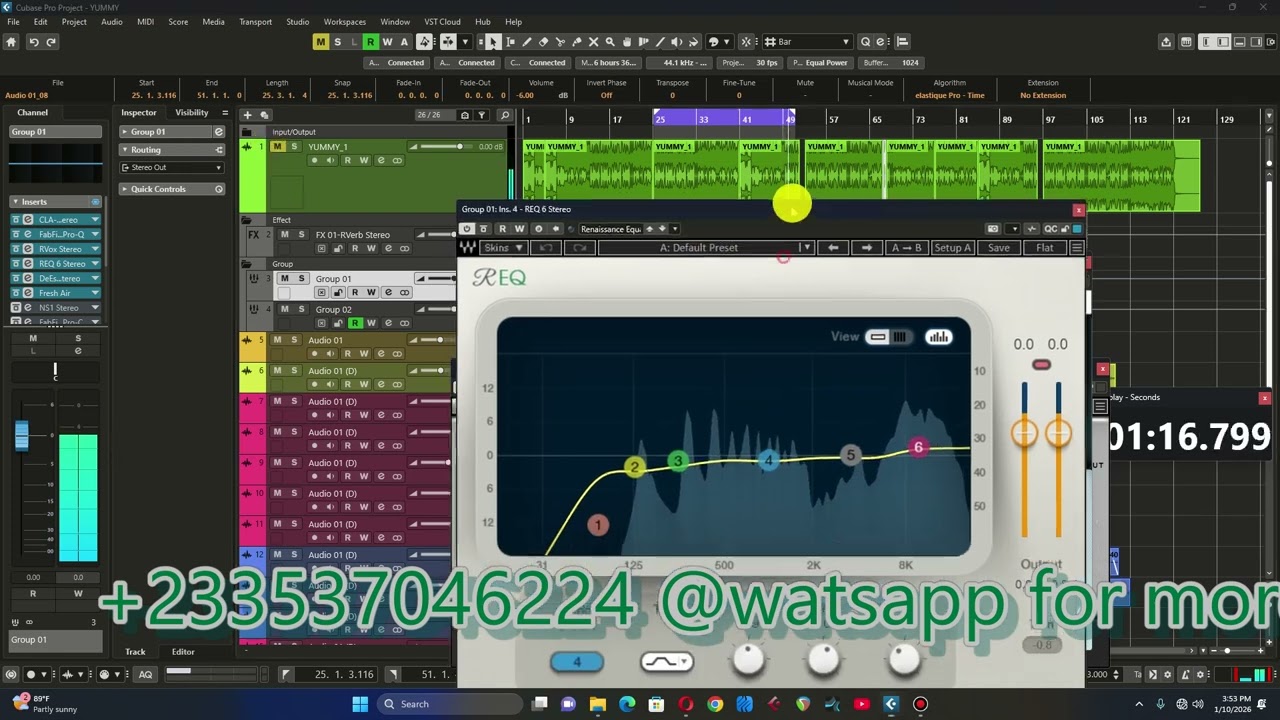The image size is (1280, 720).
Task: Click the Windows Search box in taskbar
Action: point(450,704)
